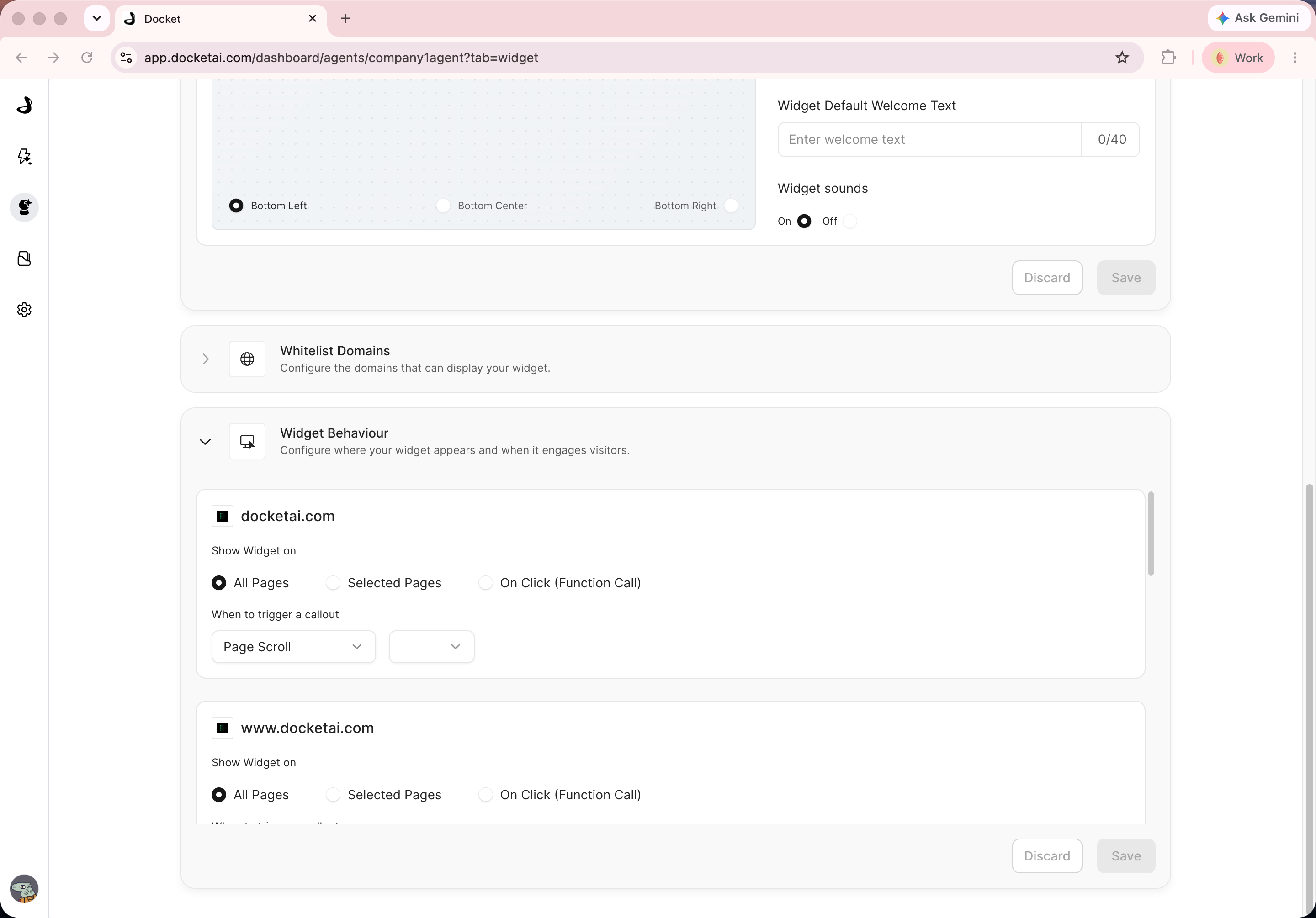Choose Selected Pages for www.docketai.com
The image size is (1316, 918).
click(x=333, y=795)
